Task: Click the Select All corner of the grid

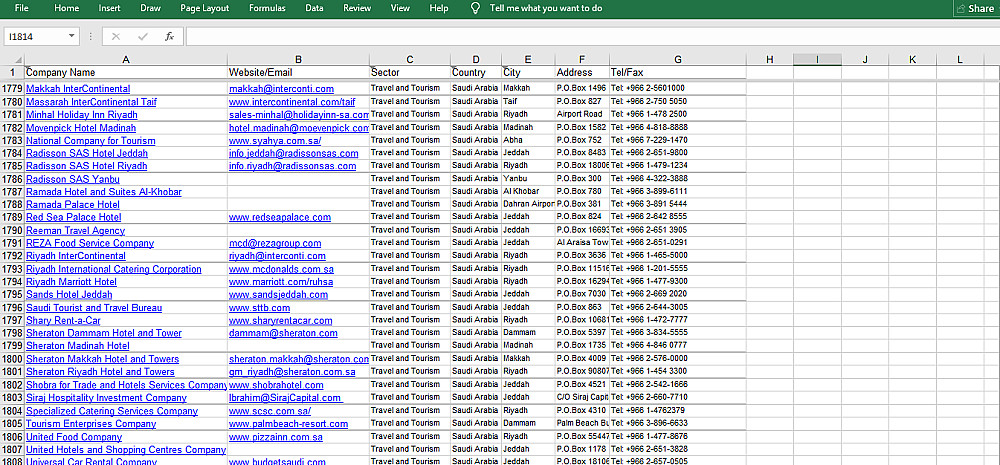Action: click(11, 59)
